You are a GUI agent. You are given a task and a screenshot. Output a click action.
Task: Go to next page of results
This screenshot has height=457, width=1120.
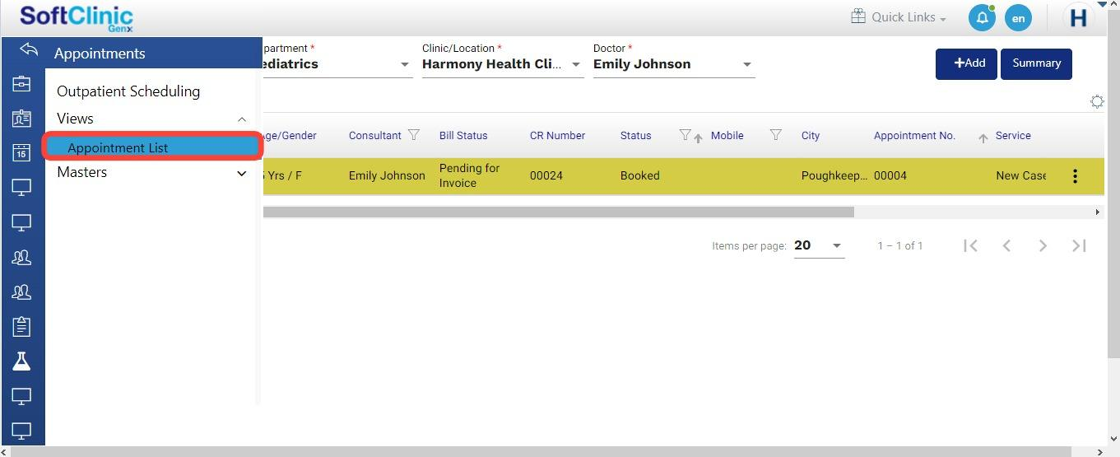1043,246
